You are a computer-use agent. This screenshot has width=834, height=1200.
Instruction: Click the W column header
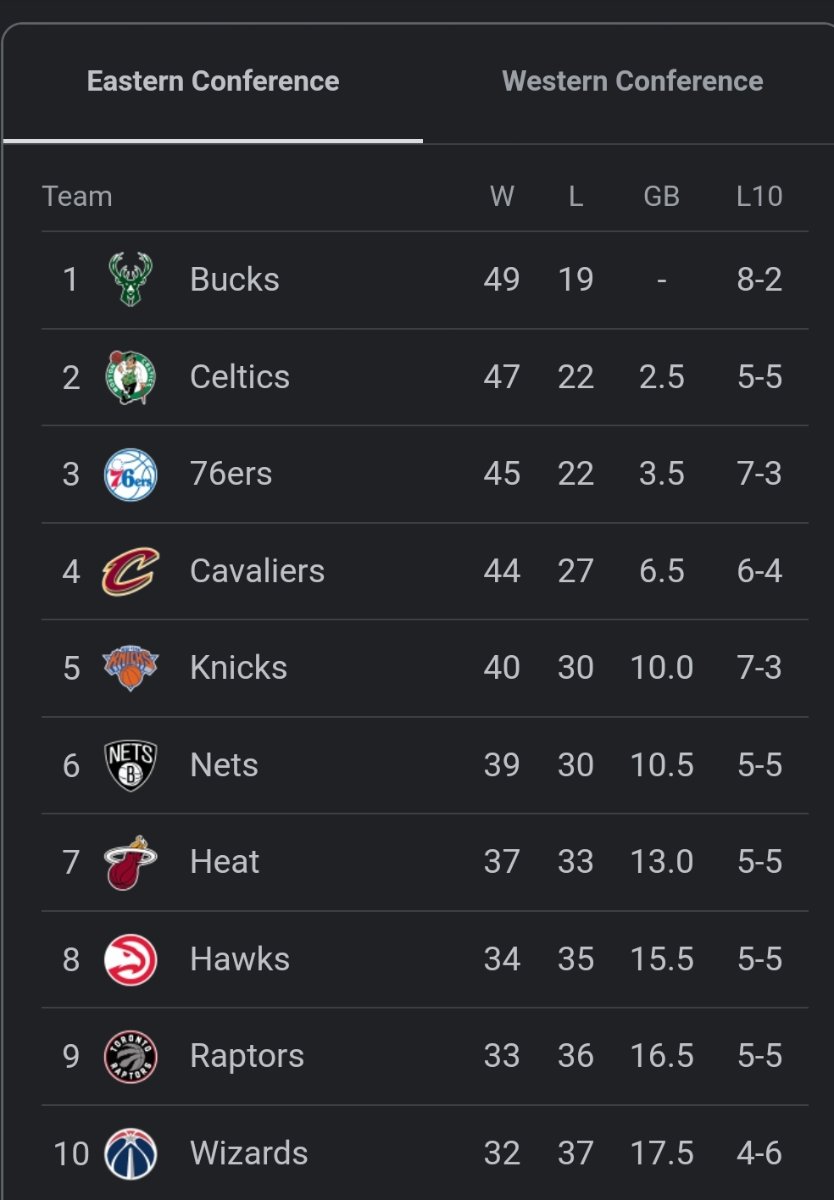502,196
